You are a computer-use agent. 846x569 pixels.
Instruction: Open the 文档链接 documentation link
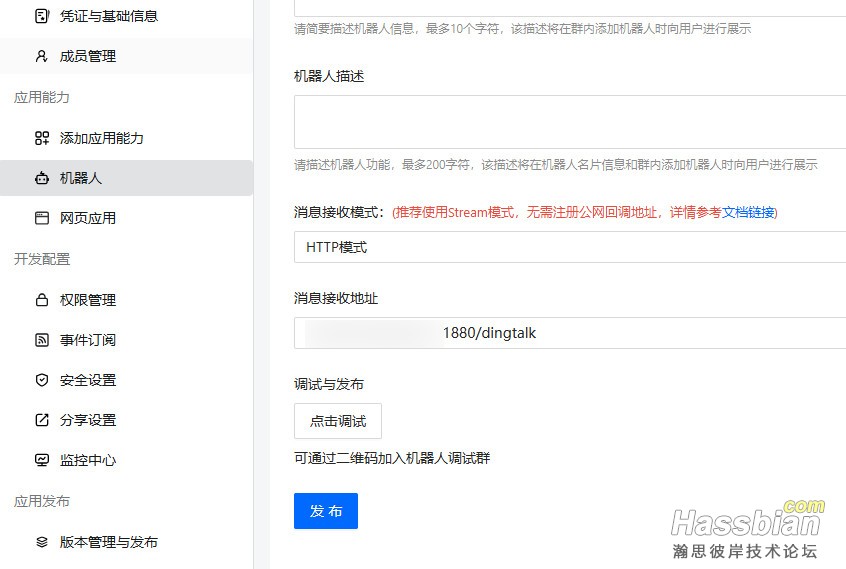point(748,212)
